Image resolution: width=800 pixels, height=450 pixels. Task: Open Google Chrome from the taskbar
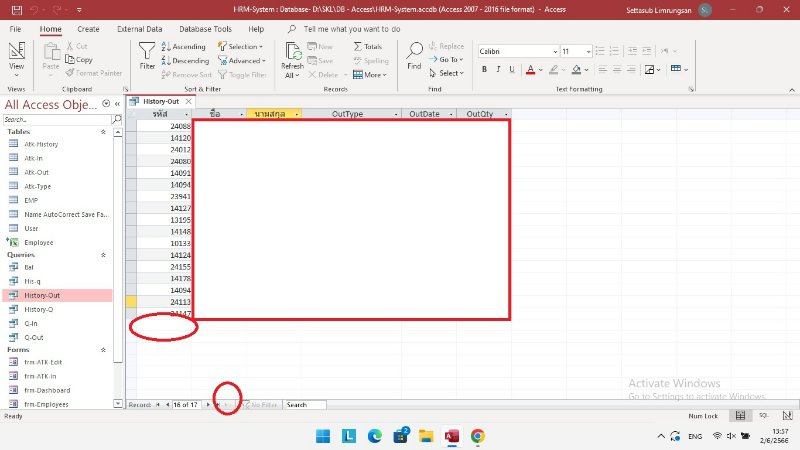[x=478, y=436]
